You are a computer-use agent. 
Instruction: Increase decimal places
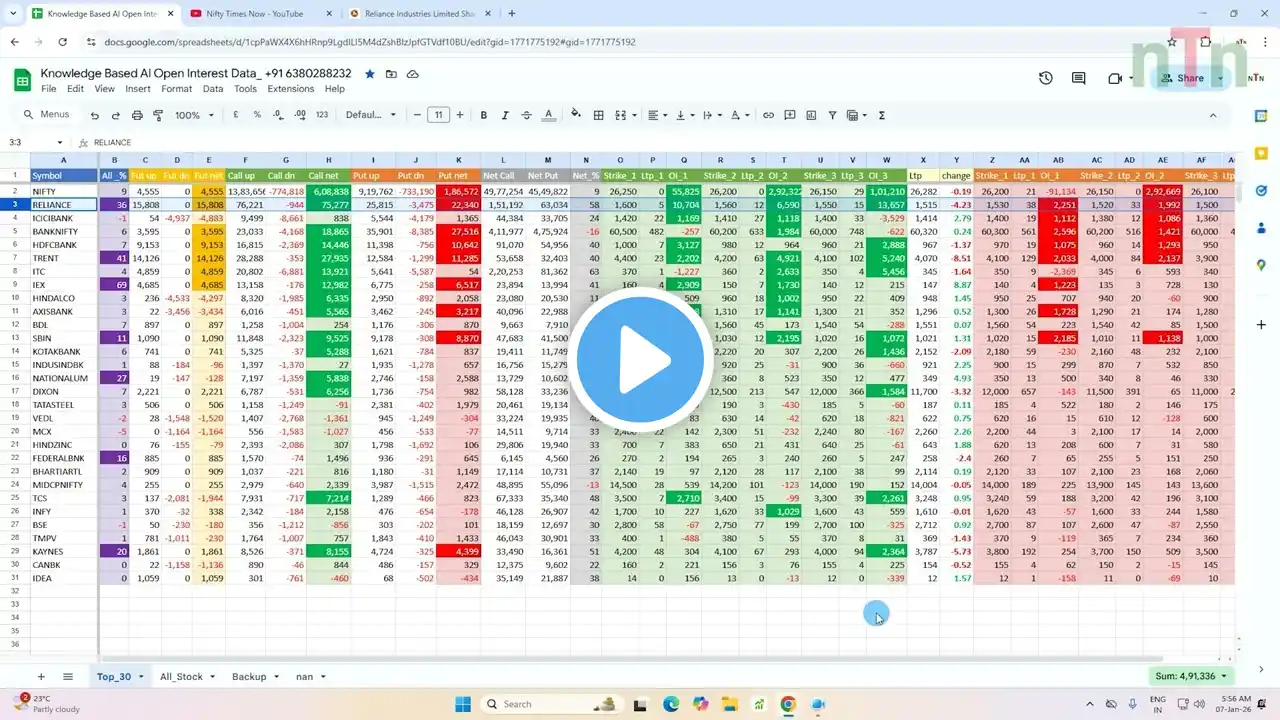(x=300, y=115)
